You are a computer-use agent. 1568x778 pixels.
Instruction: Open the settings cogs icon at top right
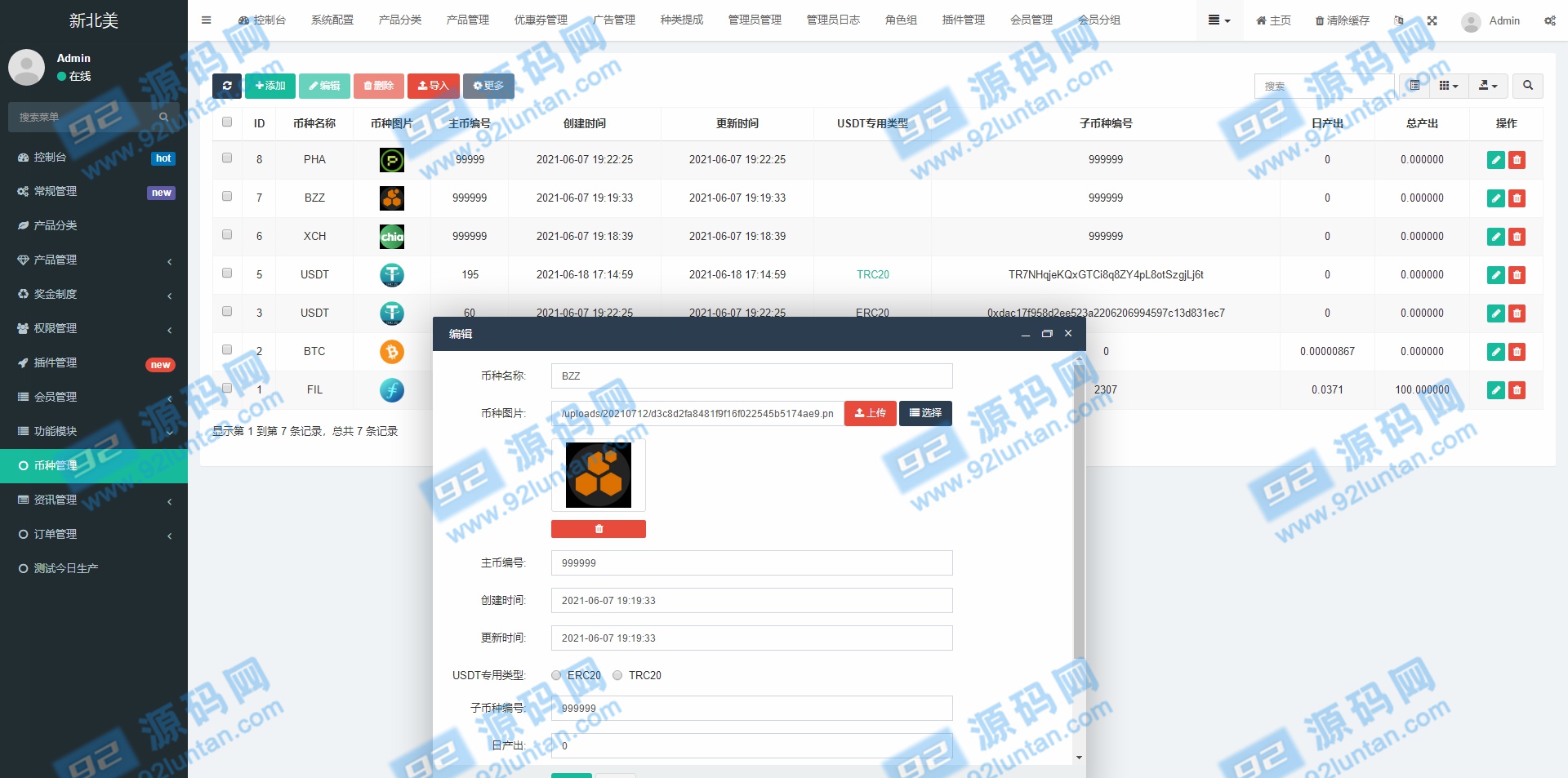(x=1549, y=20)
